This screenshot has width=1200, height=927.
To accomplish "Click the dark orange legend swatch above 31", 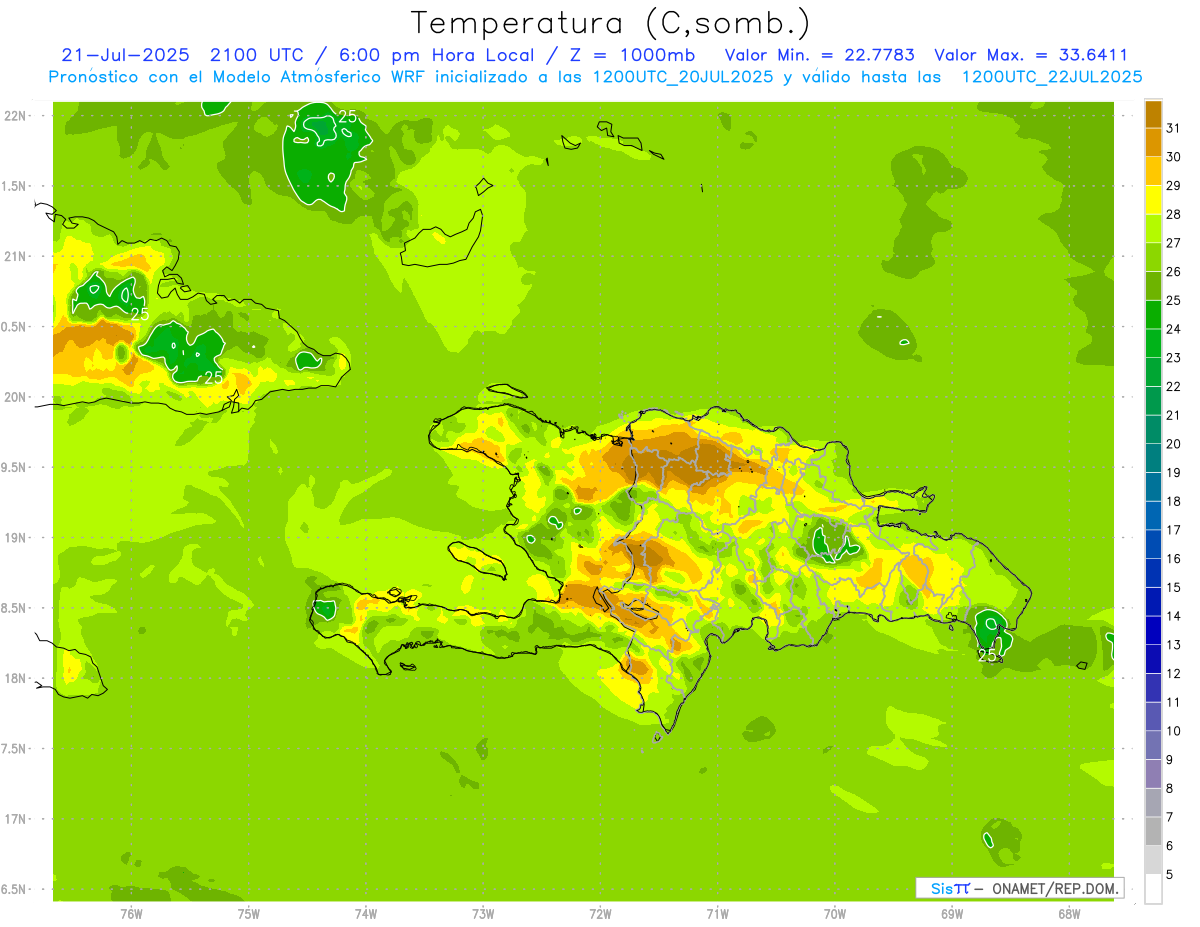I will coord(1153,114).
